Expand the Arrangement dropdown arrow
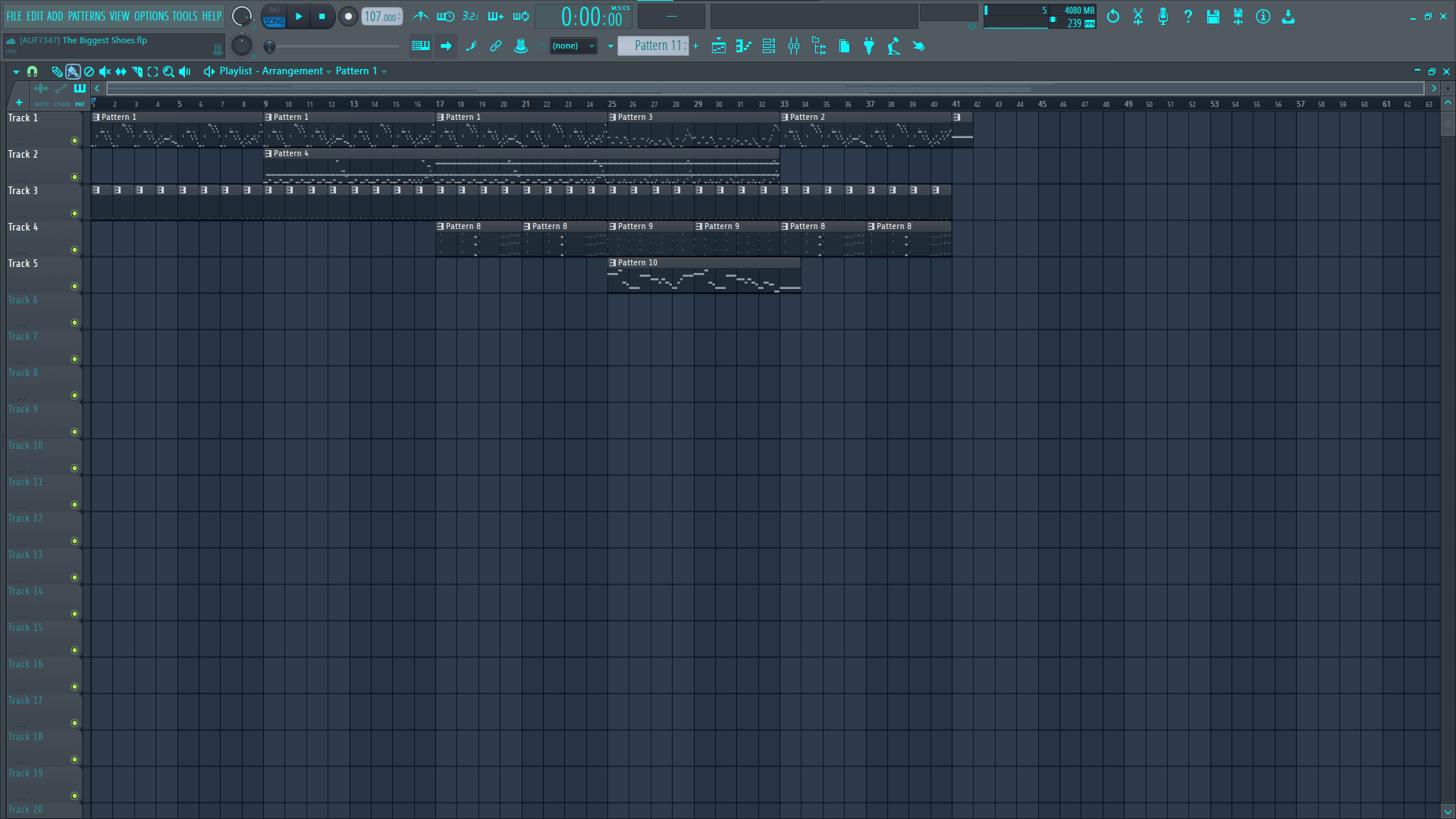This screenshot has height=819, width=1456. click(x=328, y=72)
